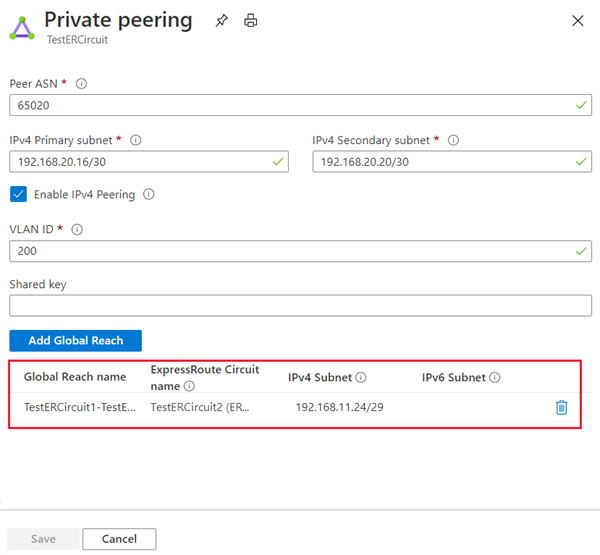Image resolution: width=600 pixels, height=555 pixels.
Task: Click Add Global Reach button
Action: click(75, 341)
